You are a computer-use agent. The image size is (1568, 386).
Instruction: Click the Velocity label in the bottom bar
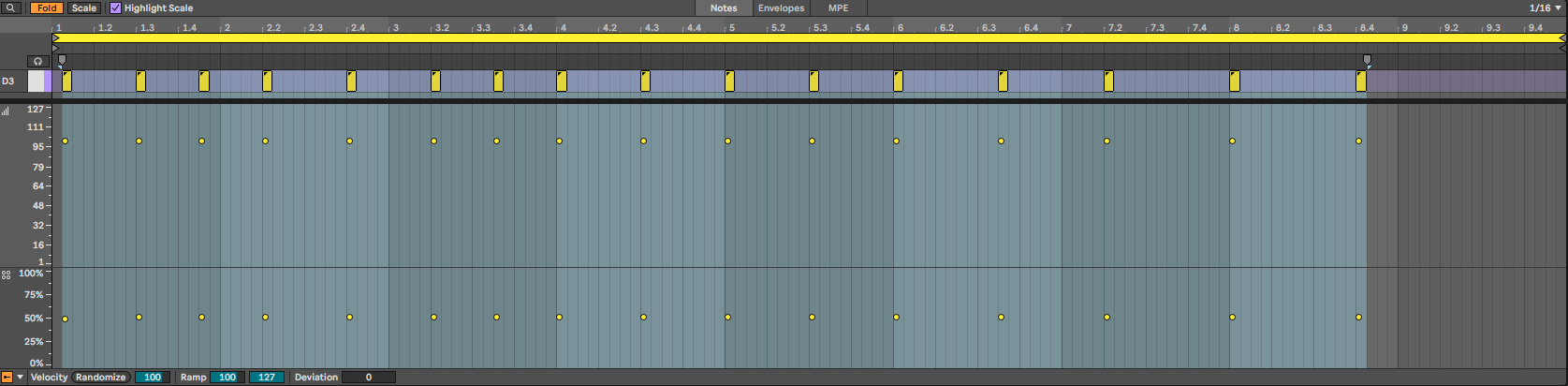tap(50, 377)
